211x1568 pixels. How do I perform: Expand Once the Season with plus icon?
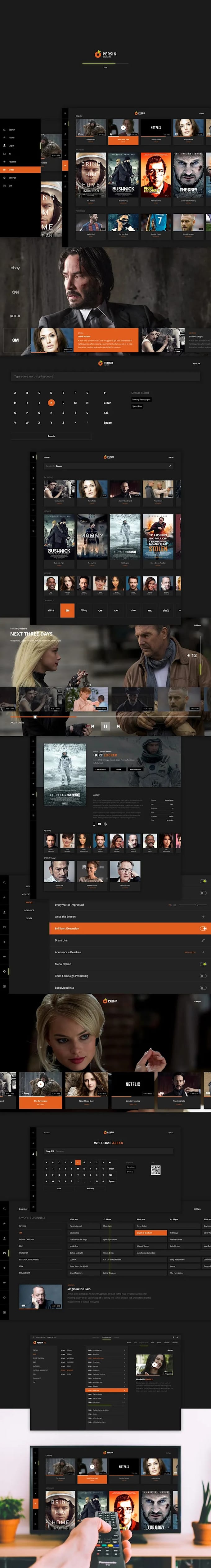(203, 917)
